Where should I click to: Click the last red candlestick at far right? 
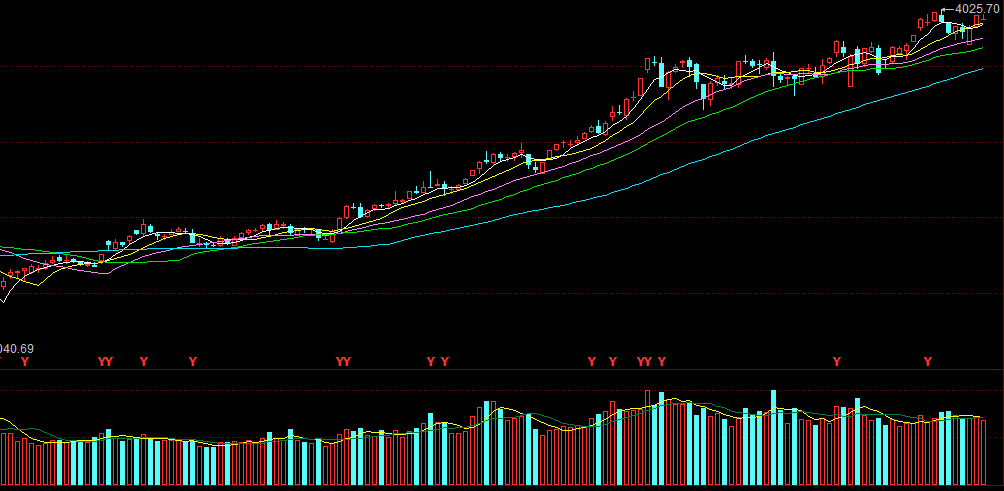(x=977, y=20)
